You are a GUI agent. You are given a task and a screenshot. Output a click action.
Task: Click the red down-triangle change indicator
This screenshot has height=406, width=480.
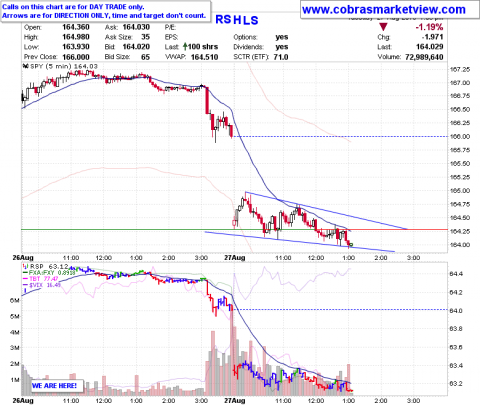click(383, 27)
